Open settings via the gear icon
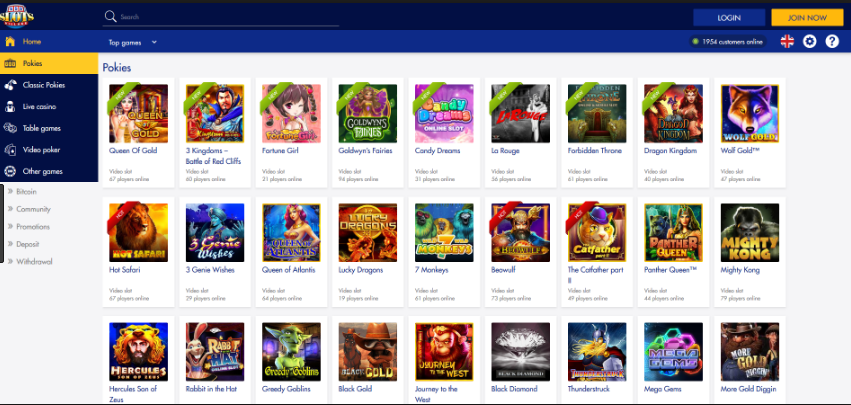The height and width of the screenshot is (405, 851). (809, 41)
